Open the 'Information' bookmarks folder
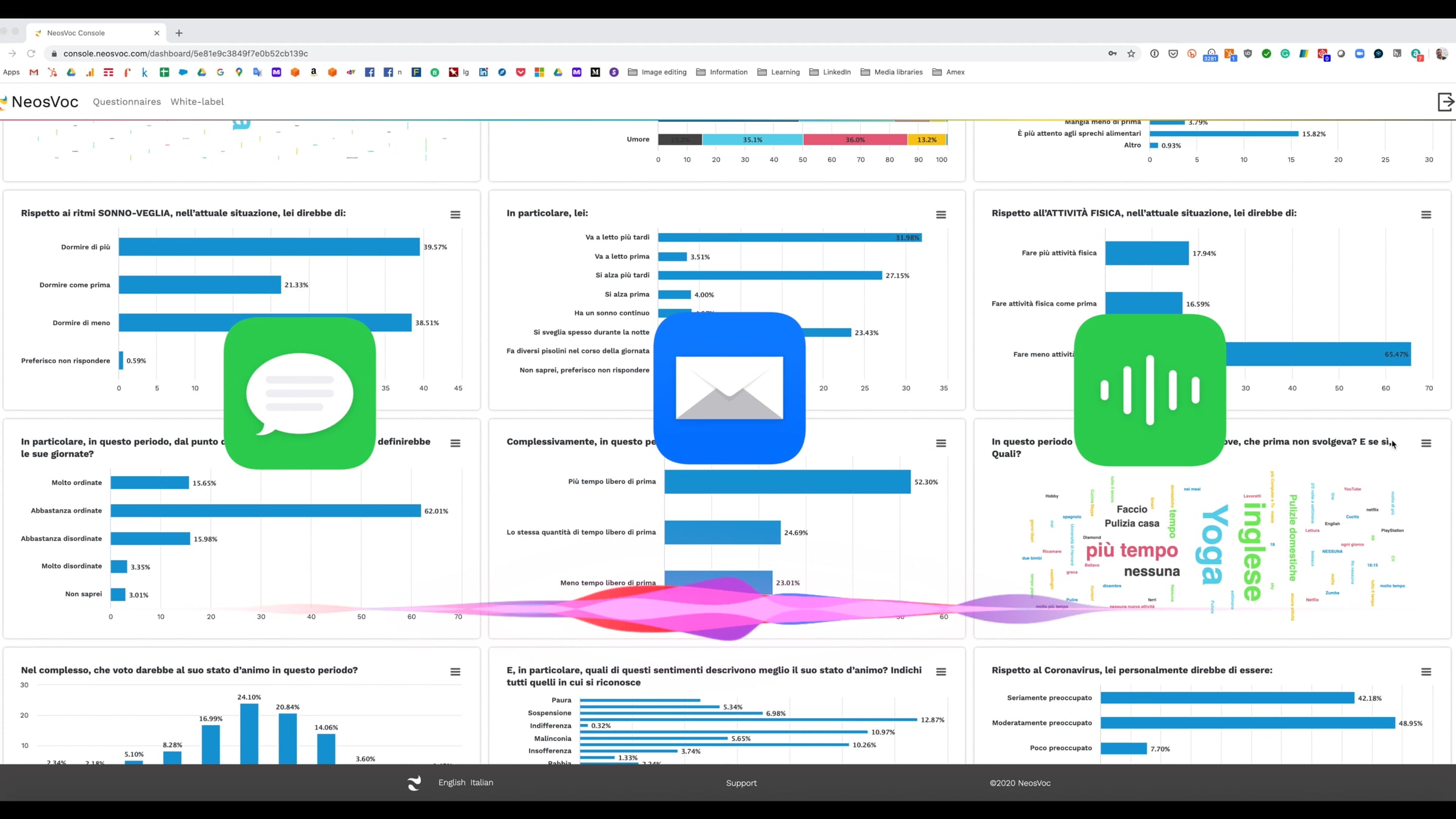The image size is (1456, 819). pos(722,72)
